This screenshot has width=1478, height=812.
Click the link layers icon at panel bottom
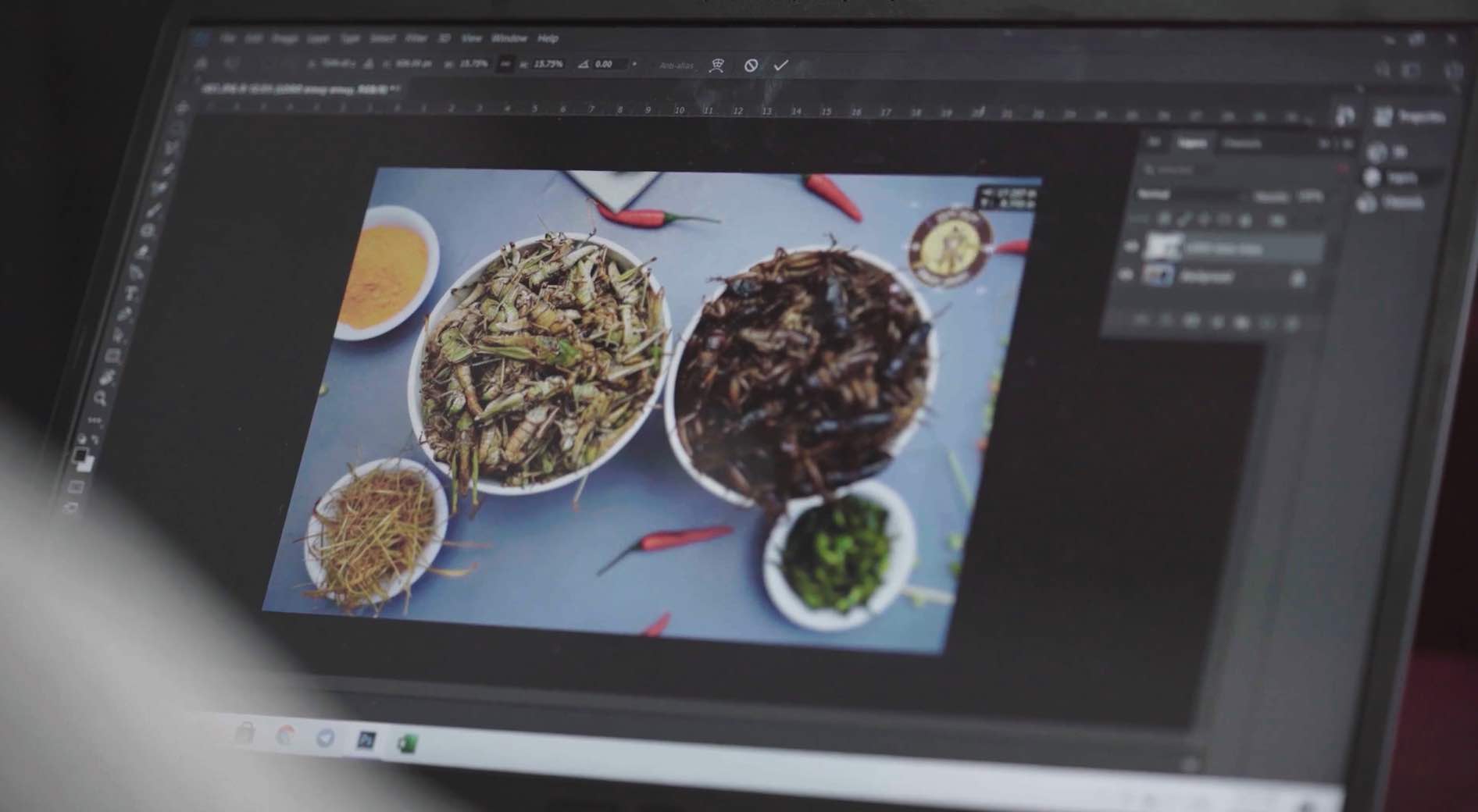click(x=1141, y=320)
